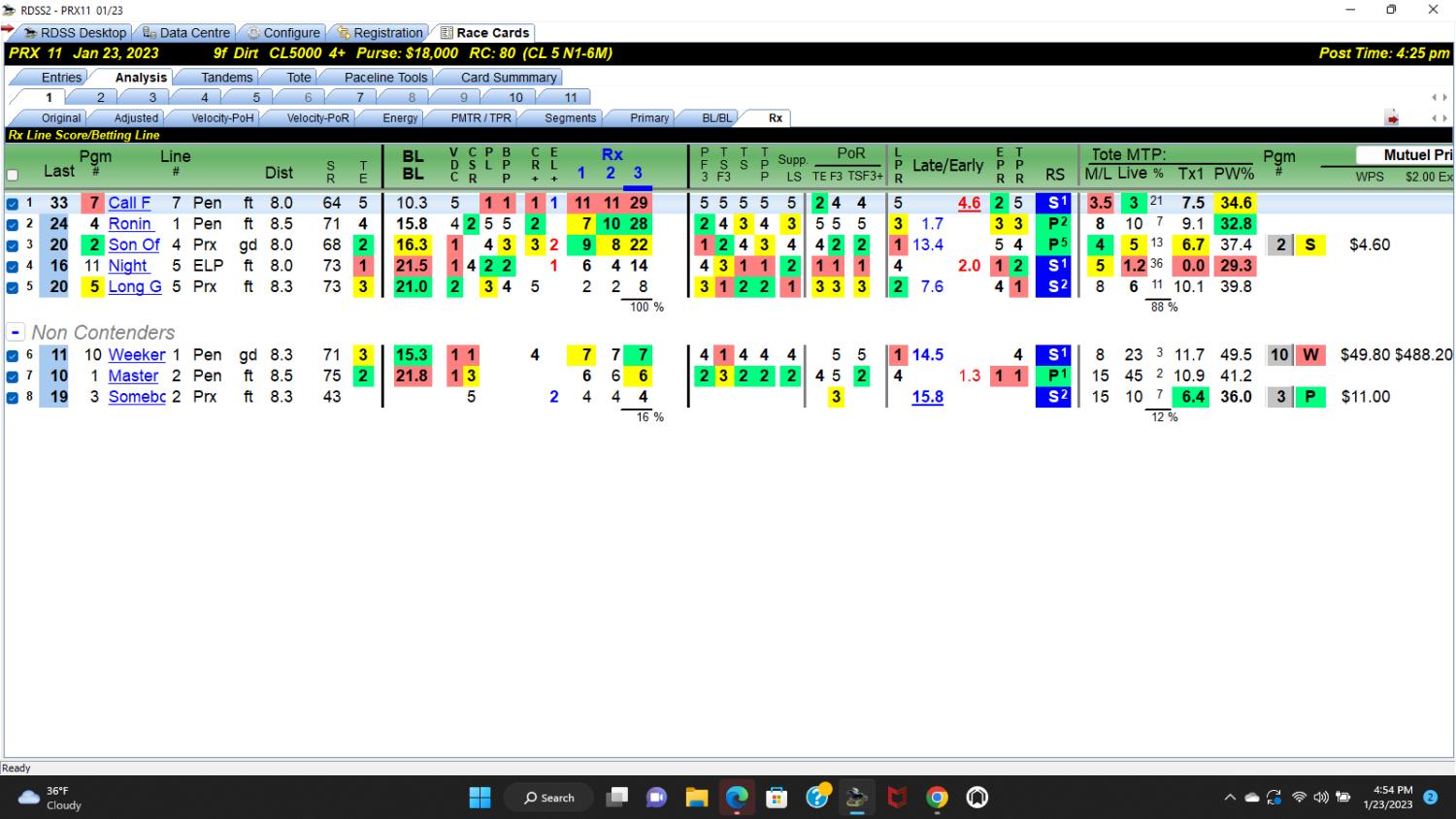Screen dimensions: 1456x819
Task: Switch to the Data Centre tab
Action: pos(186,32)
